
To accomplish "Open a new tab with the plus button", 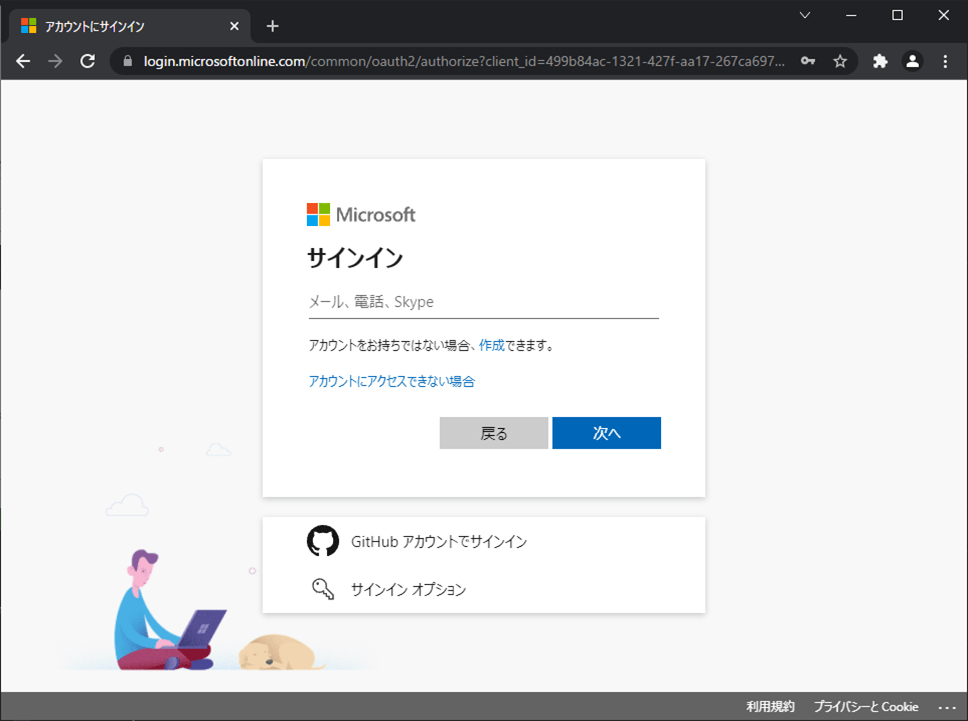I will [x=272, y=26].
